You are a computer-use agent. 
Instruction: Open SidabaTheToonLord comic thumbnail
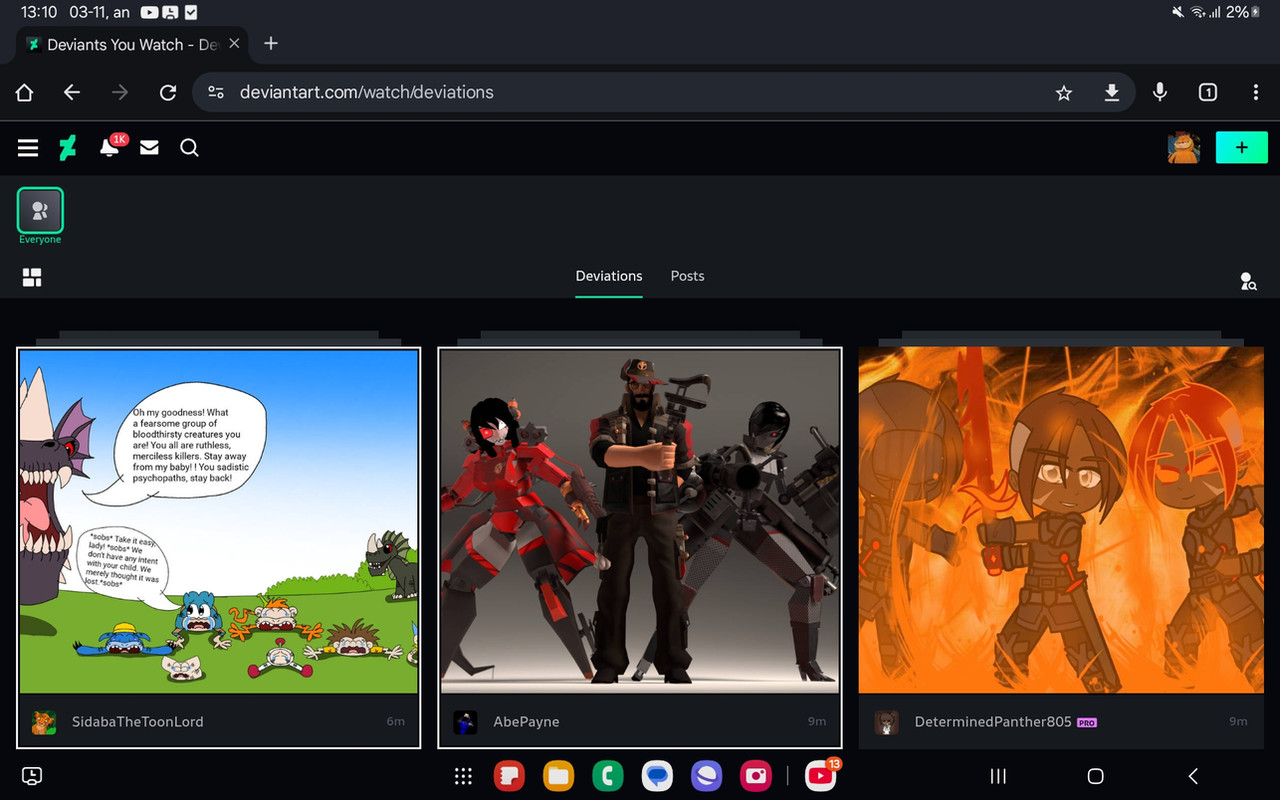click(219, 521)
